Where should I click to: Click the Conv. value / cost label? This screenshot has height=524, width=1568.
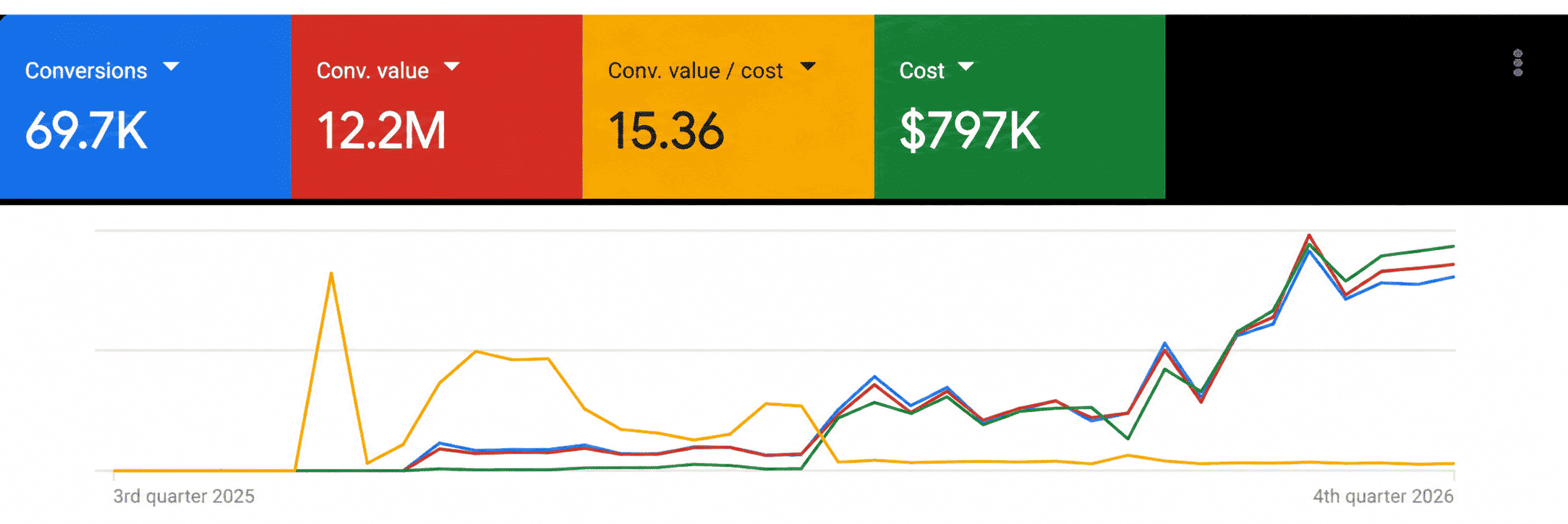pos(695,71)
